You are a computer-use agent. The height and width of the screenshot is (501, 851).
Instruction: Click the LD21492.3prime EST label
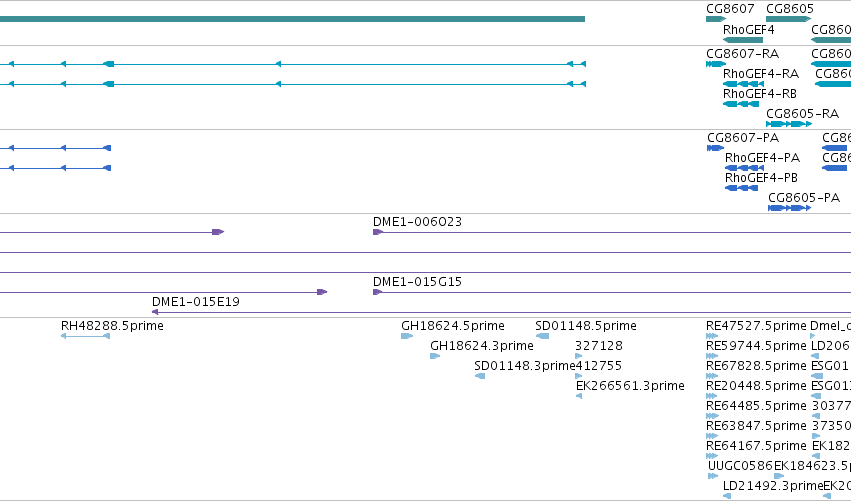pos(773,486)
